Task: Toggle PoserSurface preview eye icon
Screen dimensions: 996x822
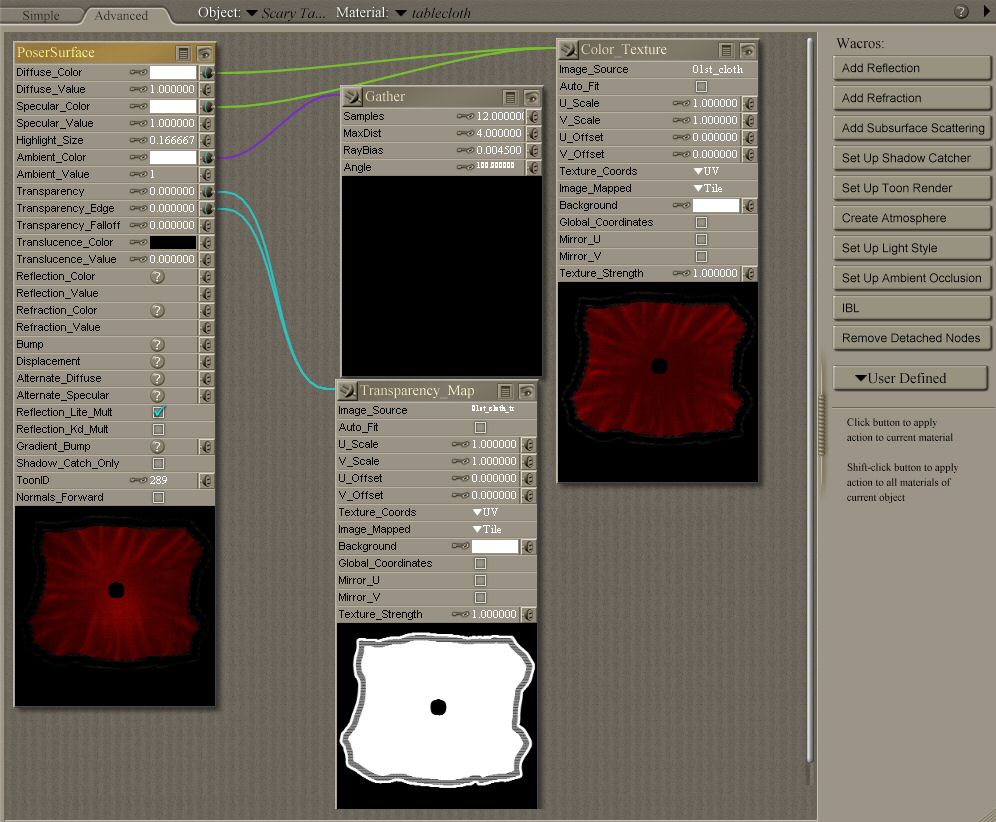Action: [205, 53]
